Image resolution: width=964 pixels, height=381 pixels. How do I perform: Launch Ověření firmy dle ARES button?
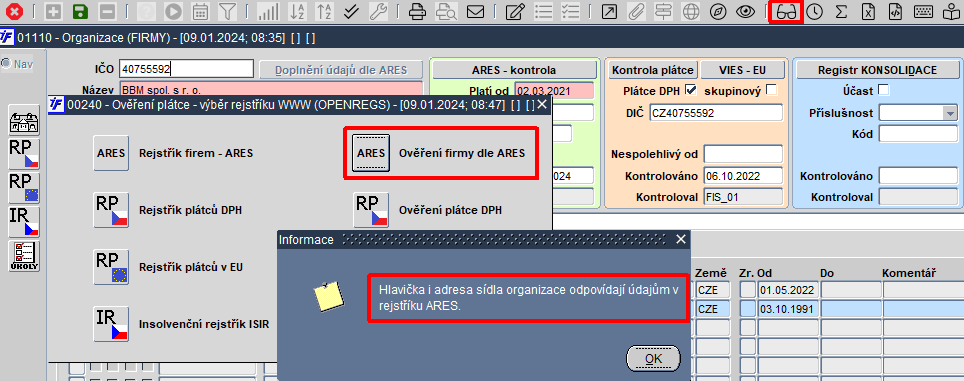(x=371, y=153)
